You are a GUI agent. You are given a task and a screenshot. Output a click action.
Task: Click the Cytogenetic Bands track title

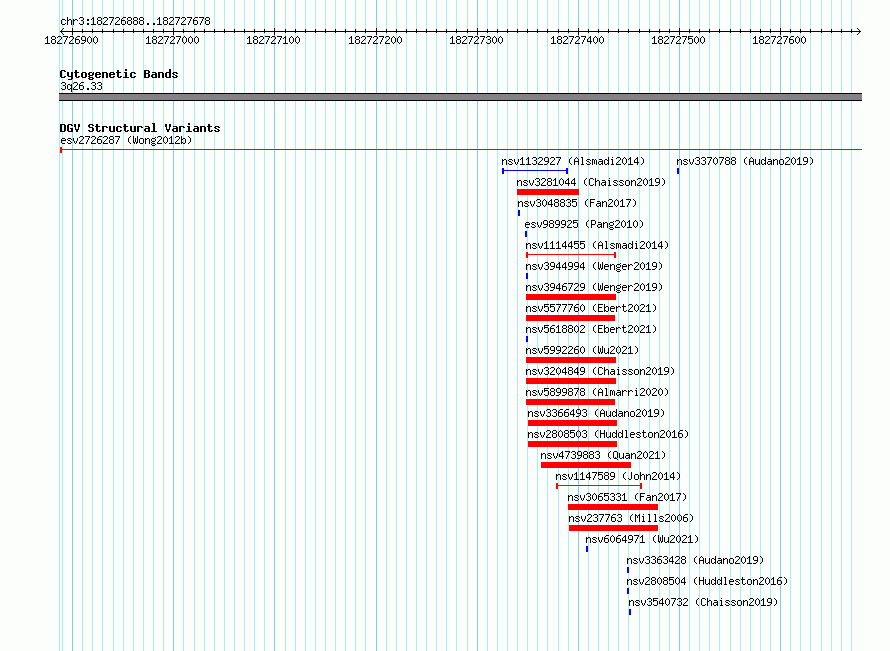[119, 74]
